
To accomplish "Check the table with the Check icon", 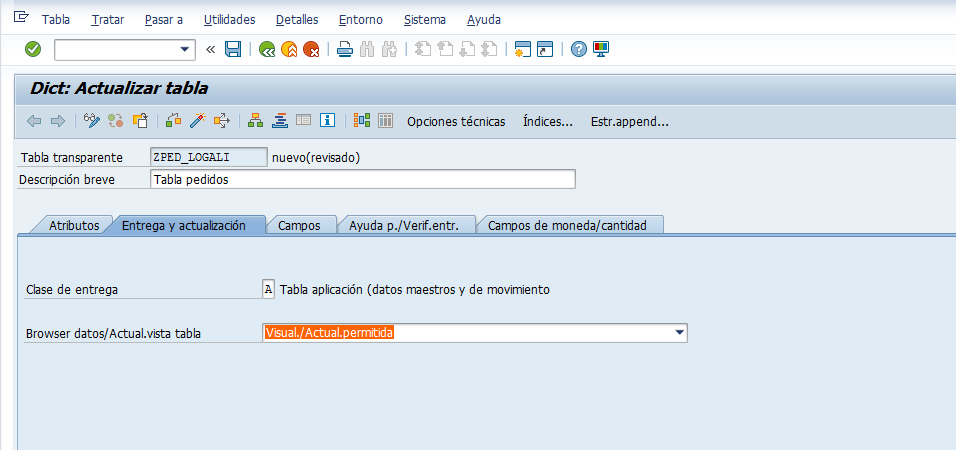I will 174,121.
